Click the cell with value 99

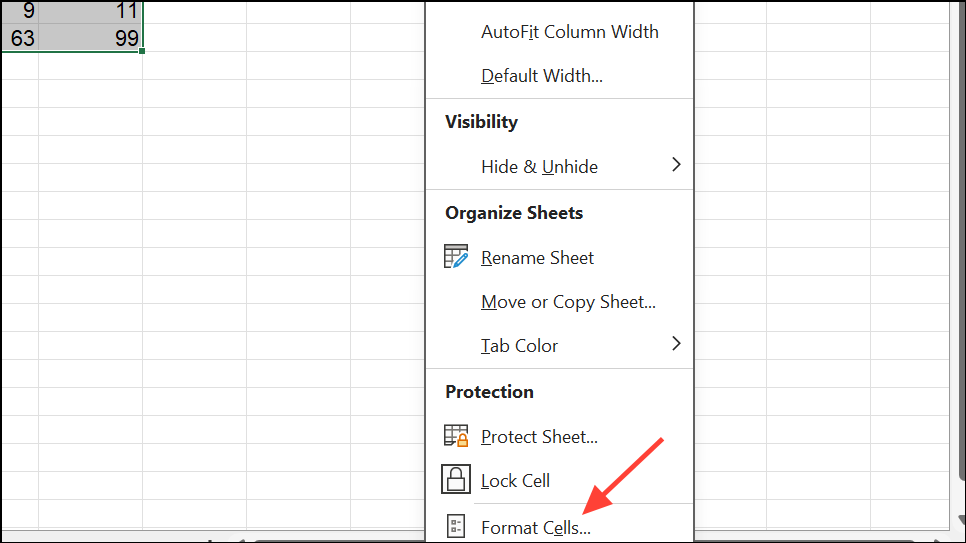[92, 38]
